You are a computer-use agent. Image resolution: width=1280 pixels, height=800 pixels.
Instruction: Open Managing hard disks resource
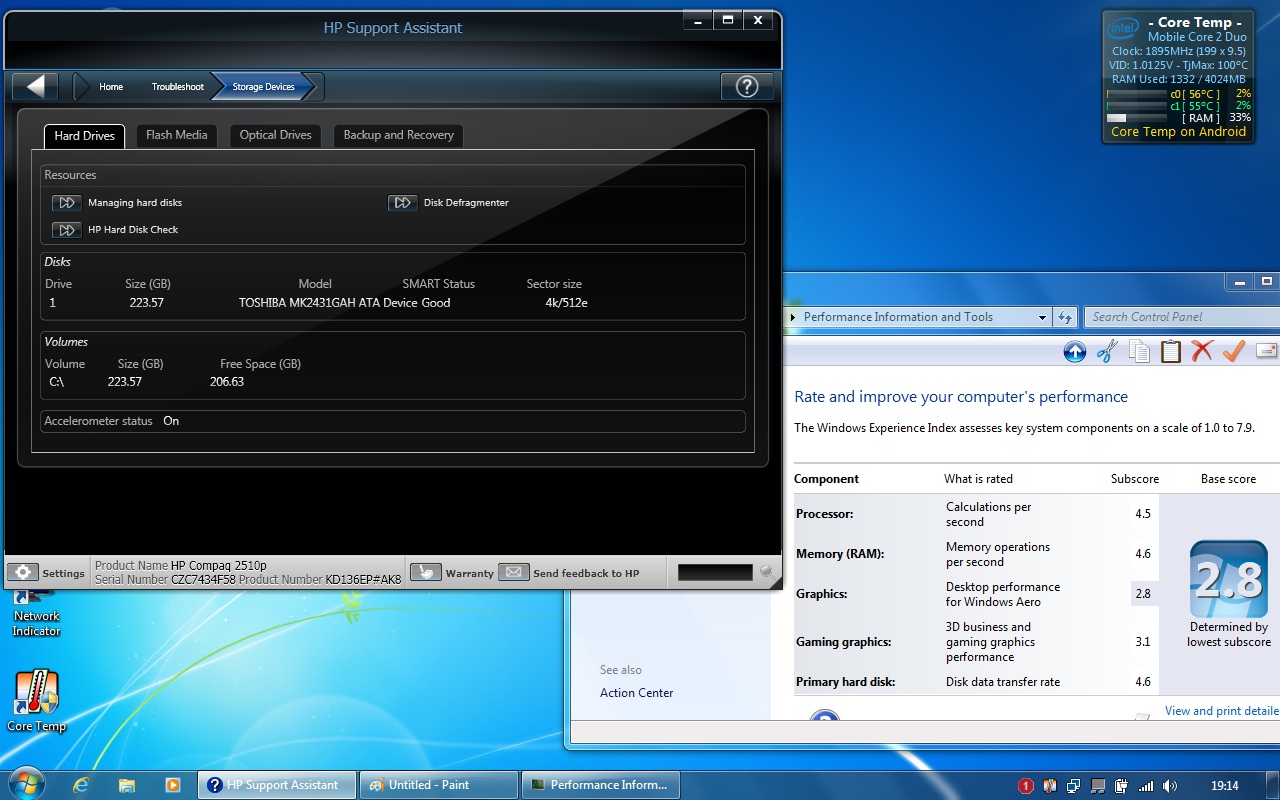pyautogui.click(x=117, y=202)
